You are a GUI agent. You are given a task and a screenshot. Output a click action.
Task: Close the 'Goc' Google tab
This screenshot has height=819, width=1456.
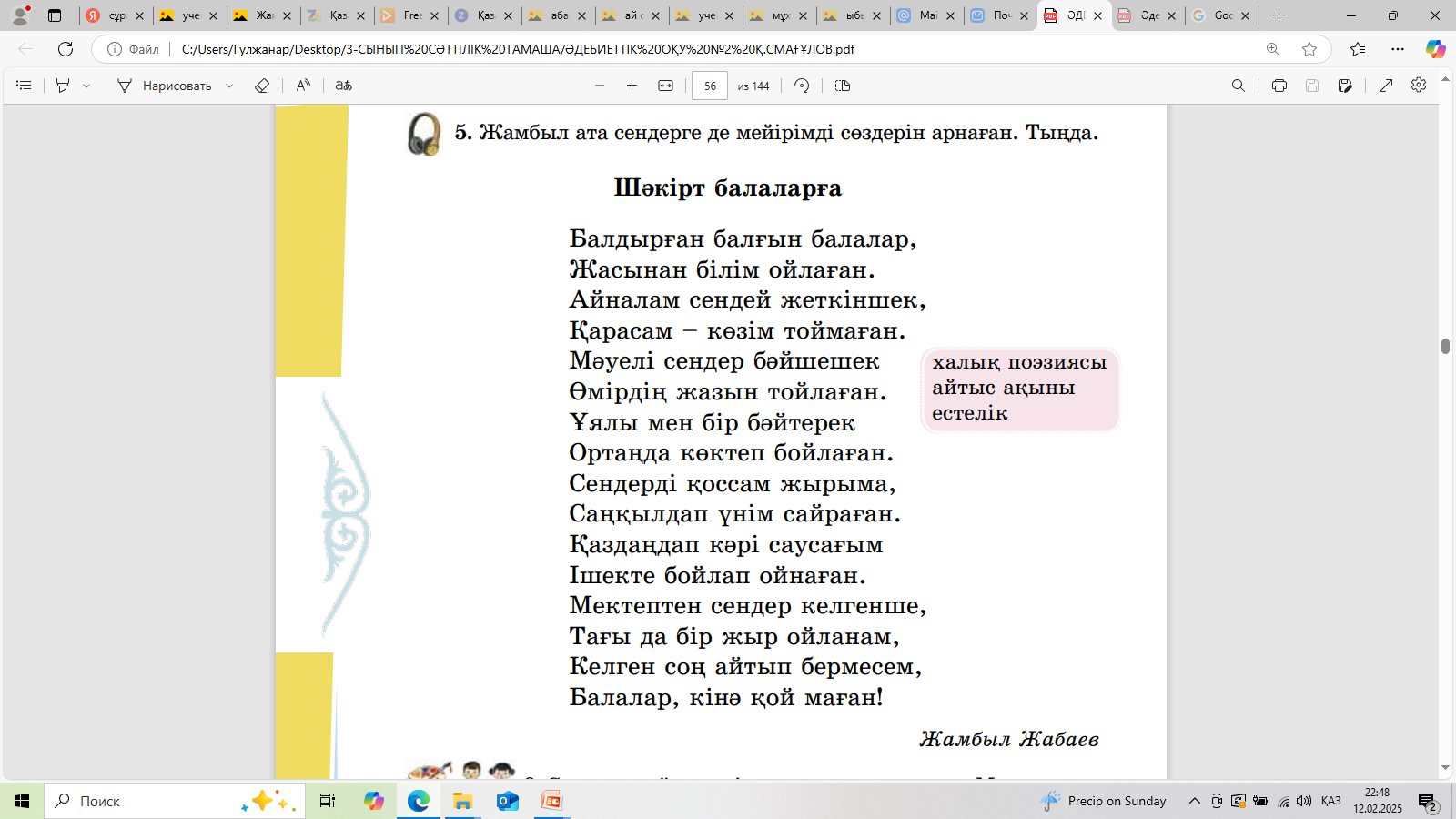coord(1245,15)
